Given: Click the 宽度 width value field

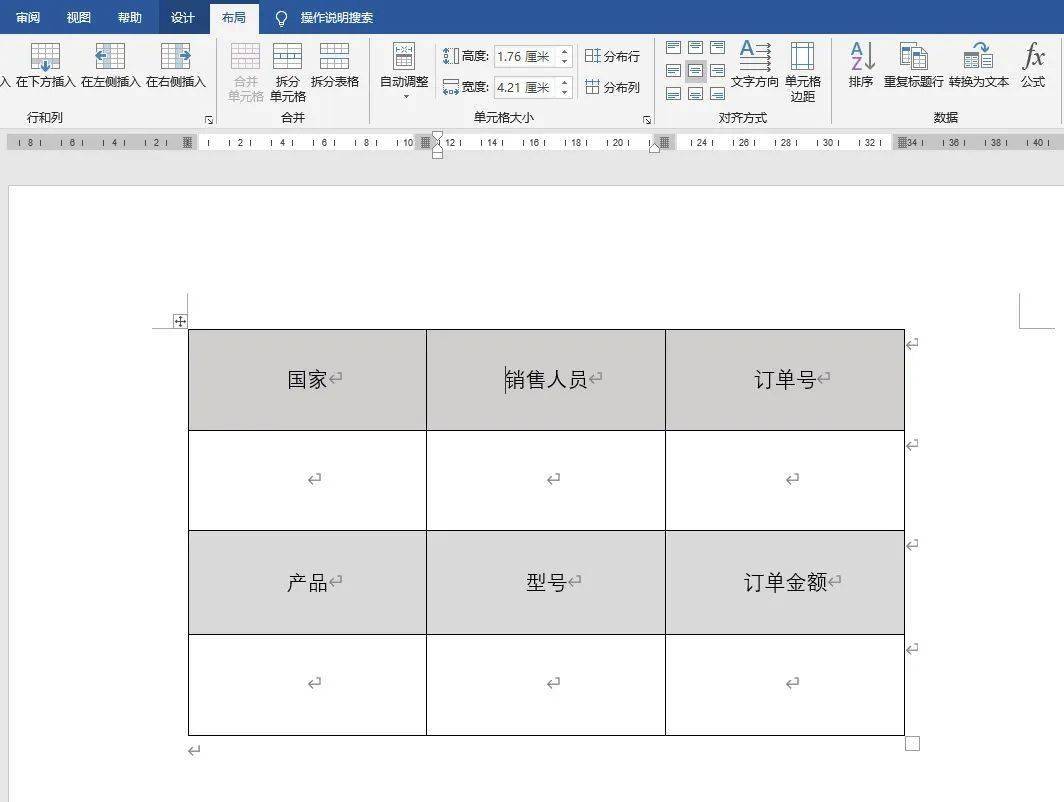Looking at the screenshot, I should 525,88.
